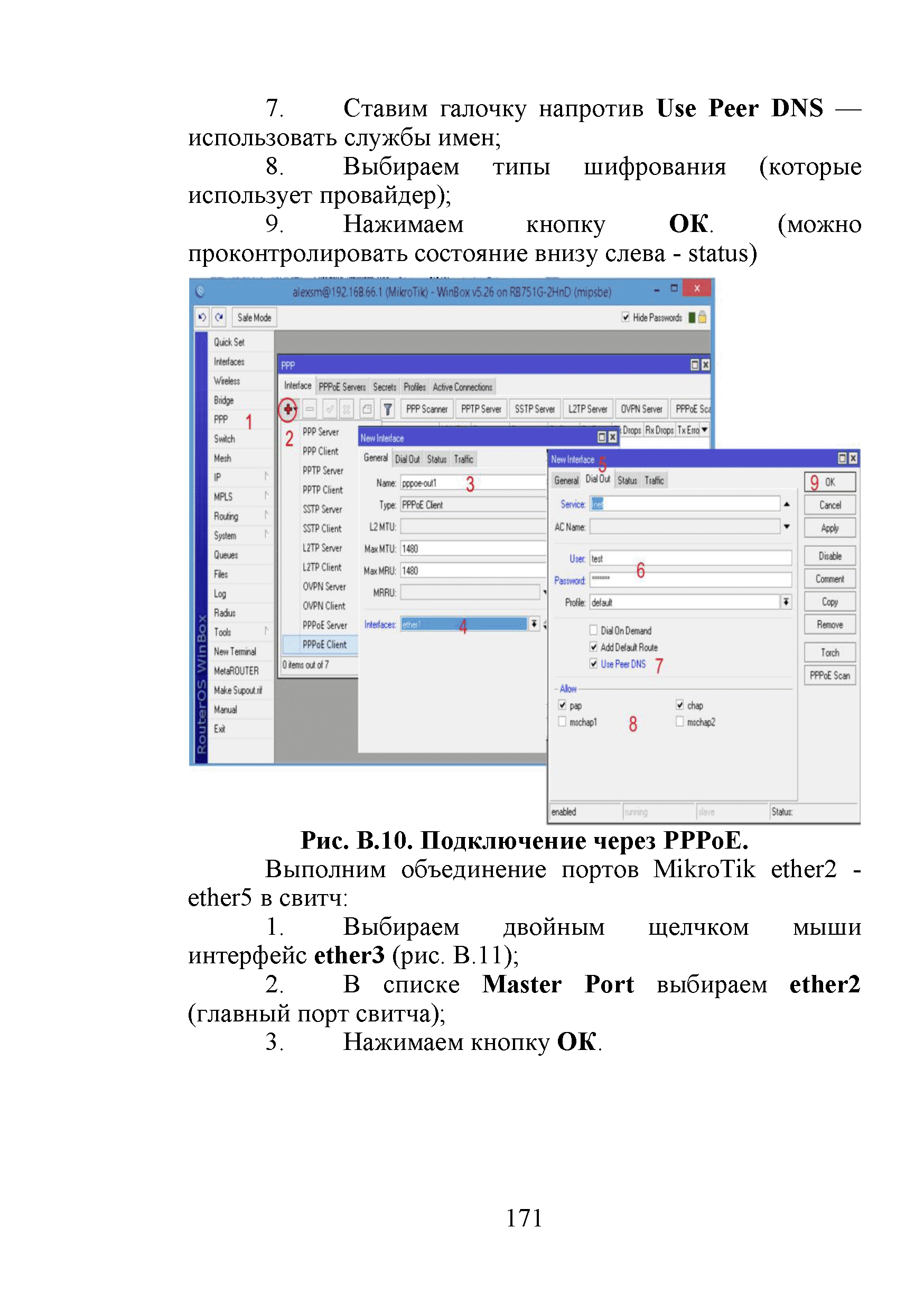This screenshot has width=924, height=1311.
Task: Click the Rx Drops column header
Action: tap(660, 430)
